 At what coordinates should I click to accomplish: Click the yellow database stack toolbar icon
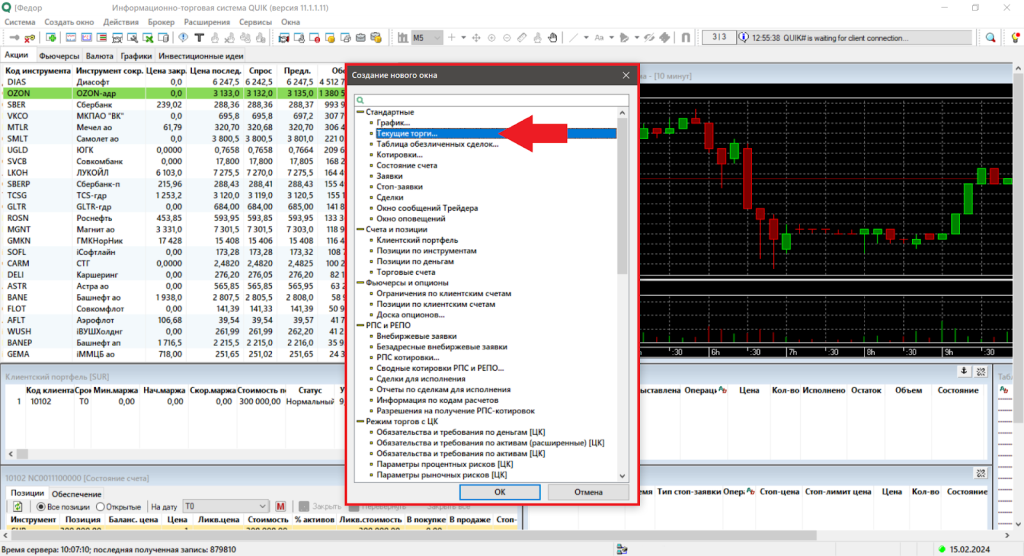click(x=376, y=38)
